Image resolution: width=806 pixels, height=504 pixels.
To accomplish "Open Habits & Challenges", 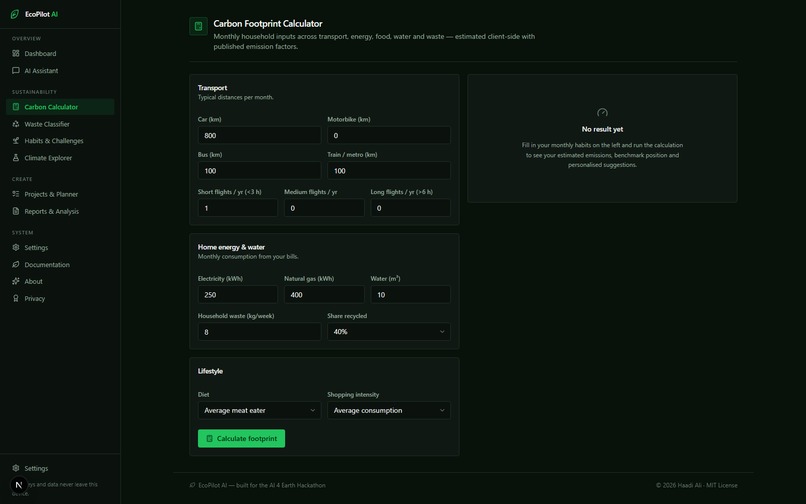I will point(60,140).
